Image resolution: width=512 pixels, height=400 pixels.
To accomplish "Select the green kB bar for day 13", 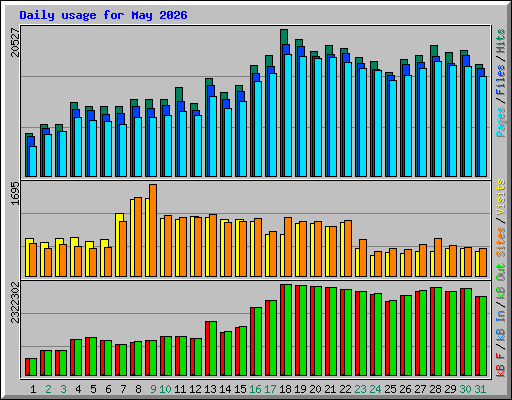I will [213, 349].
